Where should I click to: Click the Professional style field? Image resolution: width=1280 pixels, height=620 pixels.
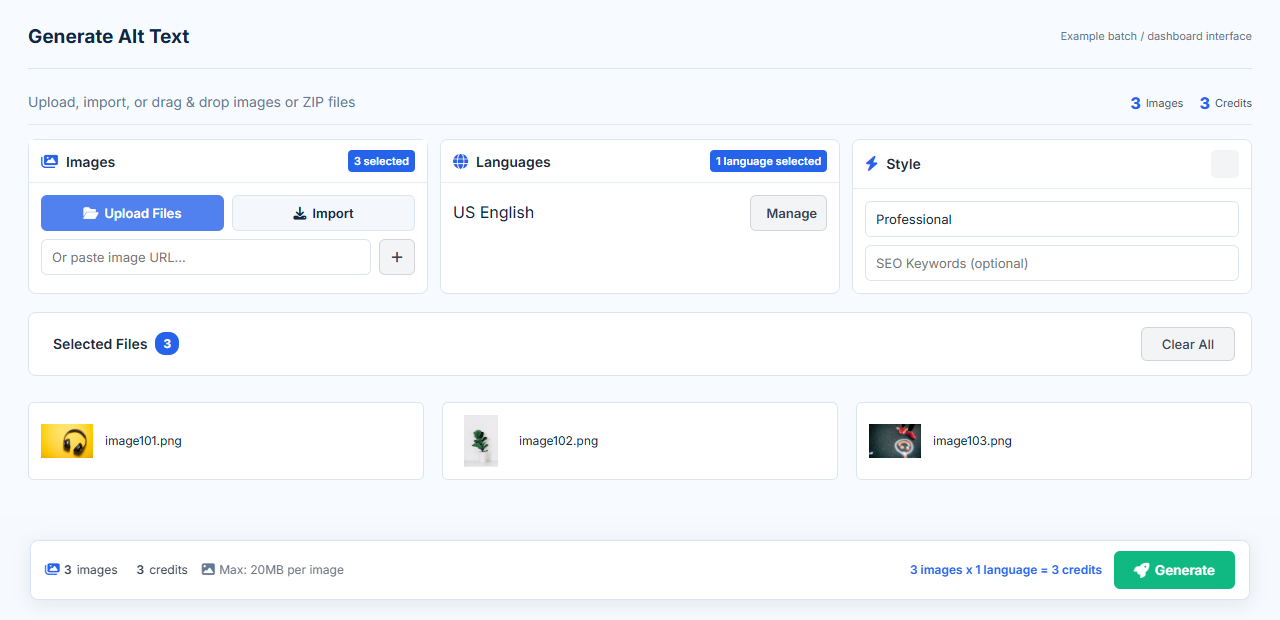point(1052,219)
